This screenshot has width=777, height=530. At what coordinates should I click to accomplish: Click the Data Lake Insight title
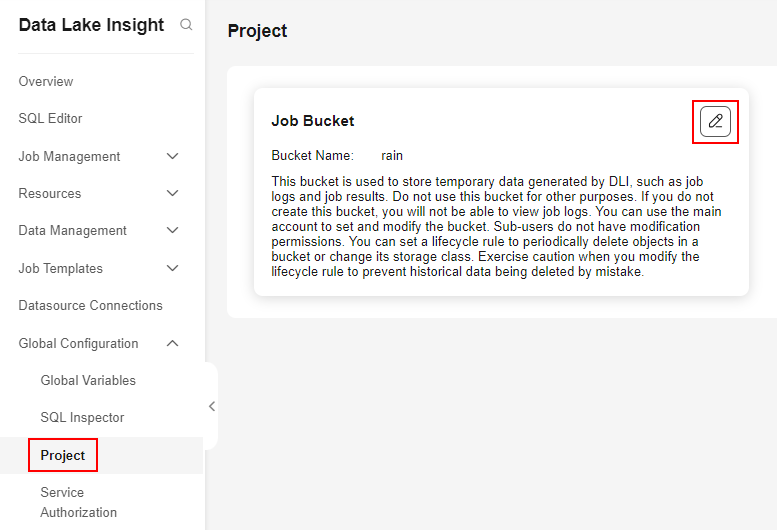tap(91, 25)
